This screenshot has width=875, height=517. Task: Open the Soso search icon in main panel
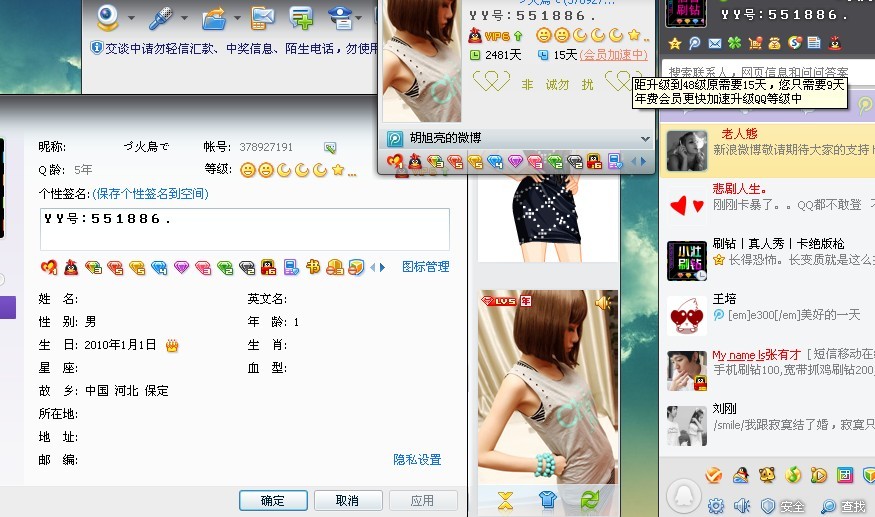coord(795,42)
